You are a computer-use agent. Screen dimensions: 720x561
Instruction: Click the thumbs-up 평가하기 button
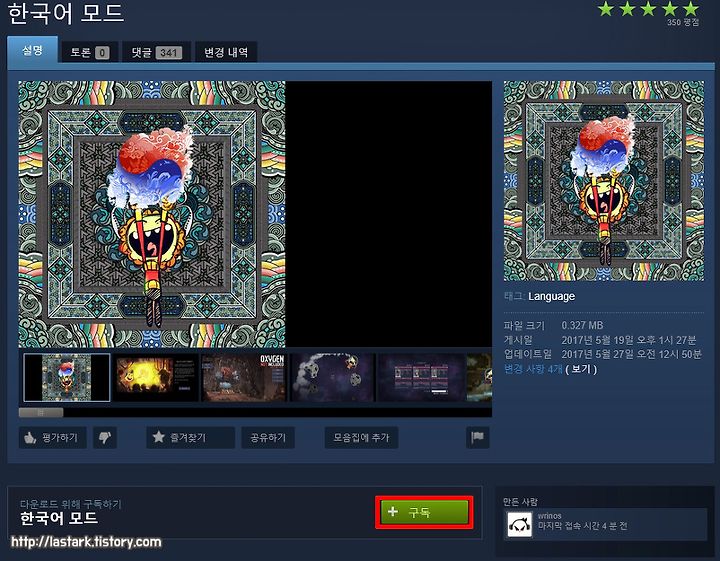tap(53, 438)
